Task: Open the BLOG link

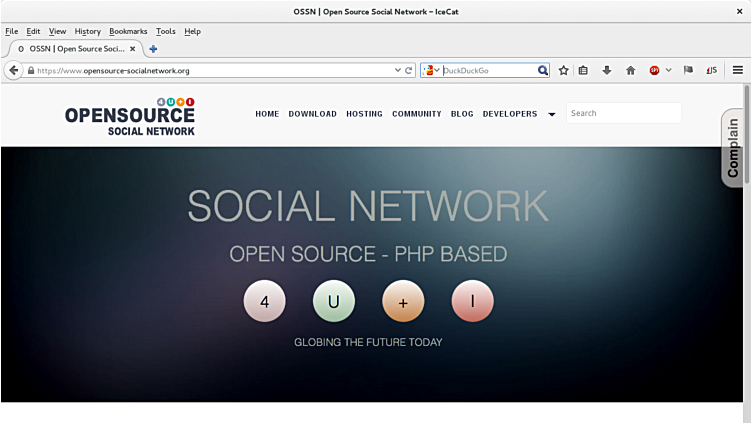Action: click(462, 114)
